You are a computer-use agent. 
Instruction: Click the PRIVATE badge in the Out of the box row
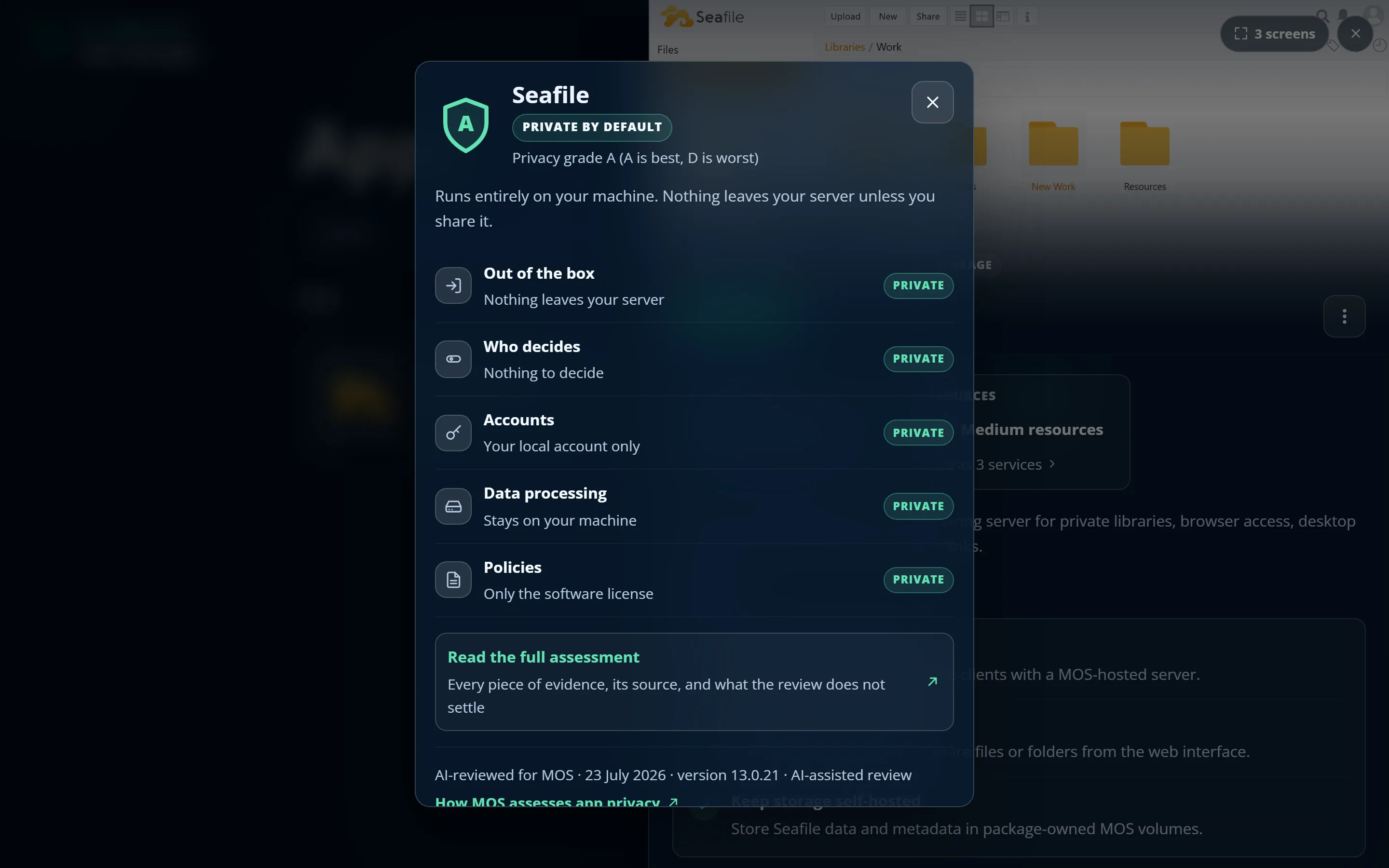point(918,285)
